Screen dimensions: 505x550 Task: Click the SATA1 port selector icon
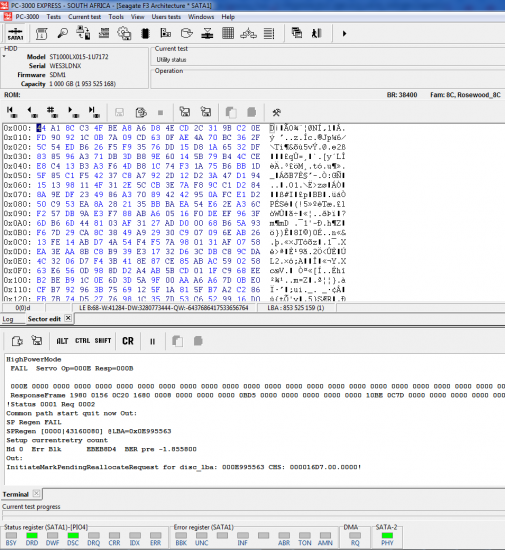(x=15, y=34)
